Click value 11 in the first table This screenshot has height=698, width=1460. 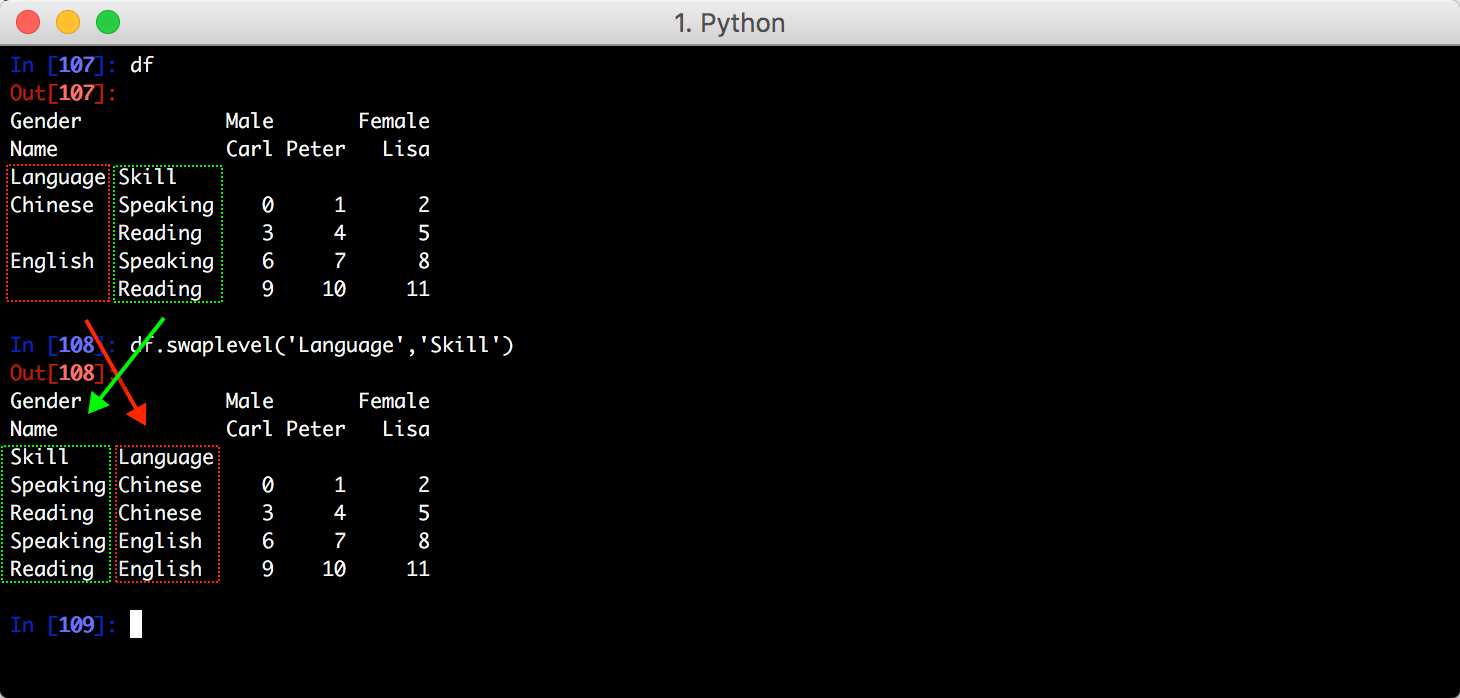point(418,289)
